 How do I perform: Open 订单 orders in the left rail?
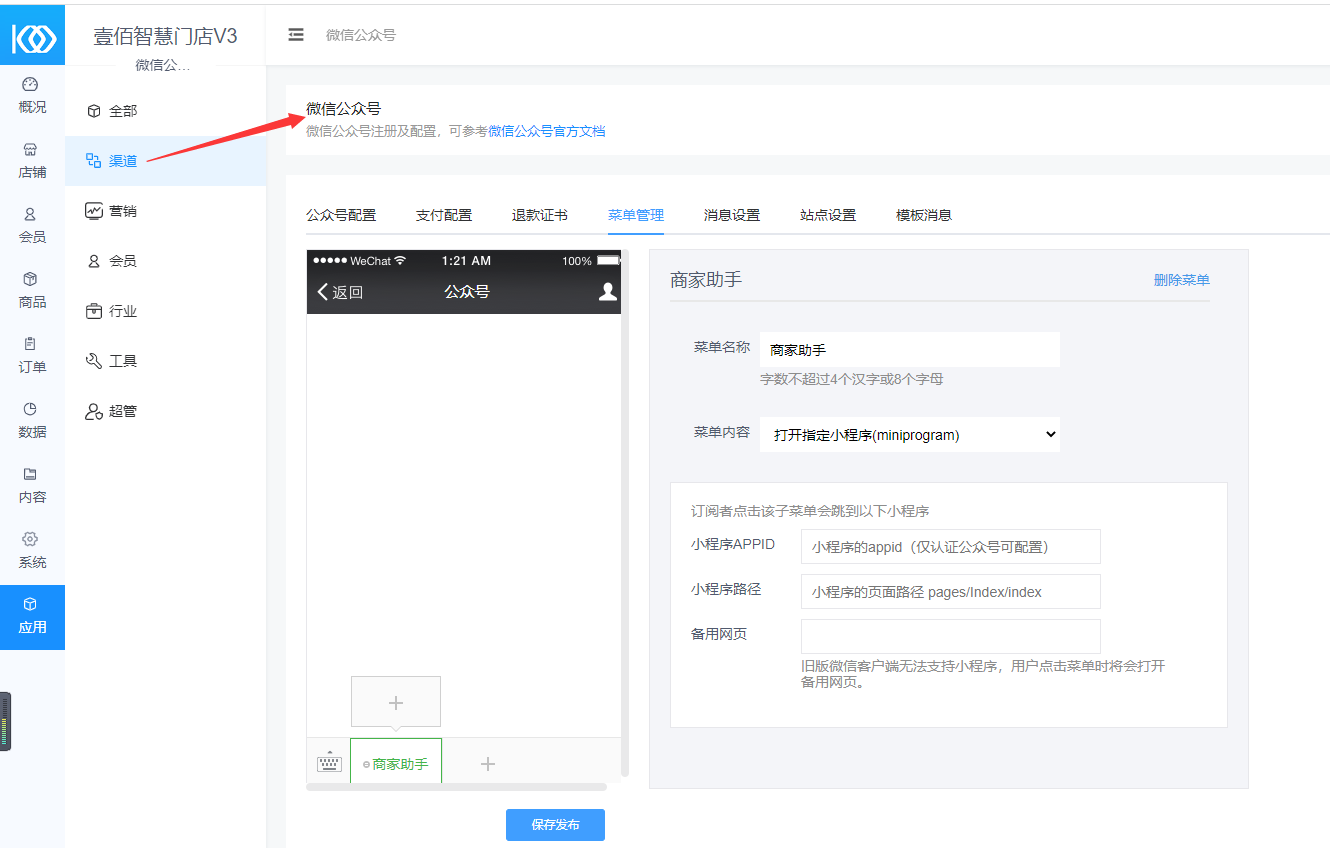32,356
